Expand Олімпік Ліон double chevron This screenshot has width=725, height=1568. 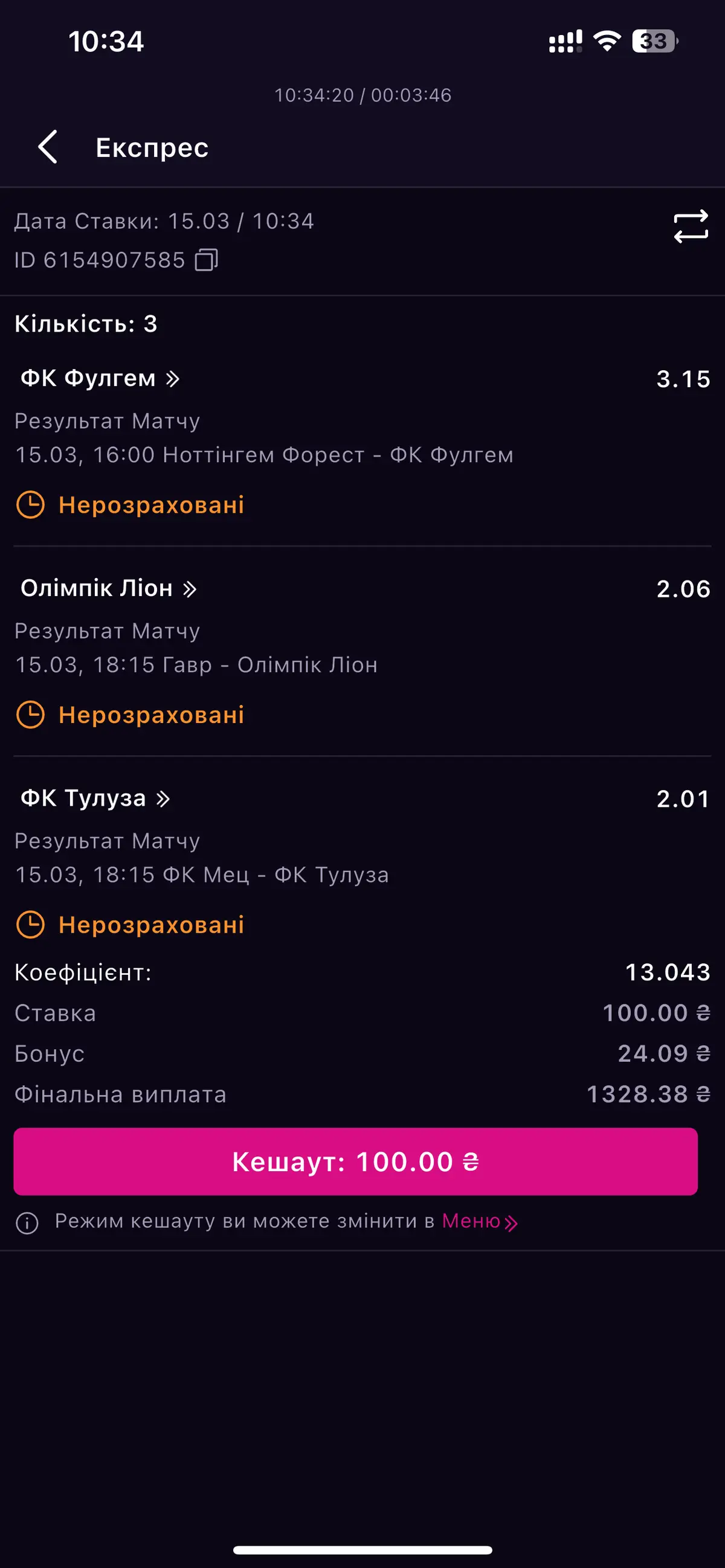[190, 590]
